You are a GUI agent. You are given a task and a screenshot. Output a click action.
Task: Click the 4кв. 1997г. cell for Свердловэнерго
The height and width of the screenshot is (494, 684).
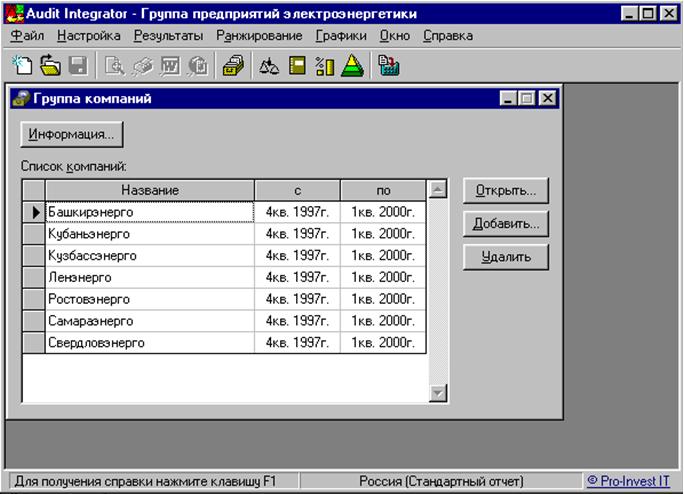click(297, 343)
